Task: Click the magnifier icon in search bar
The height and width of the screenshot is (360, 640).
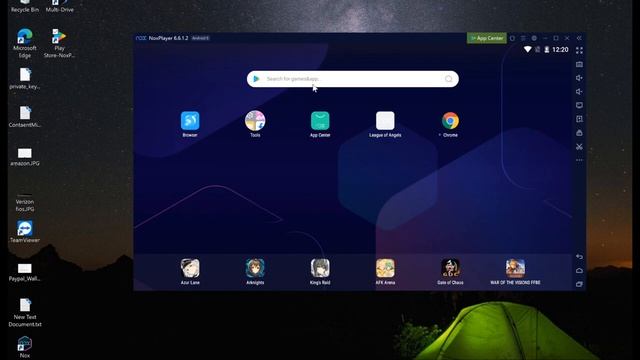Action: click(449, 79)
